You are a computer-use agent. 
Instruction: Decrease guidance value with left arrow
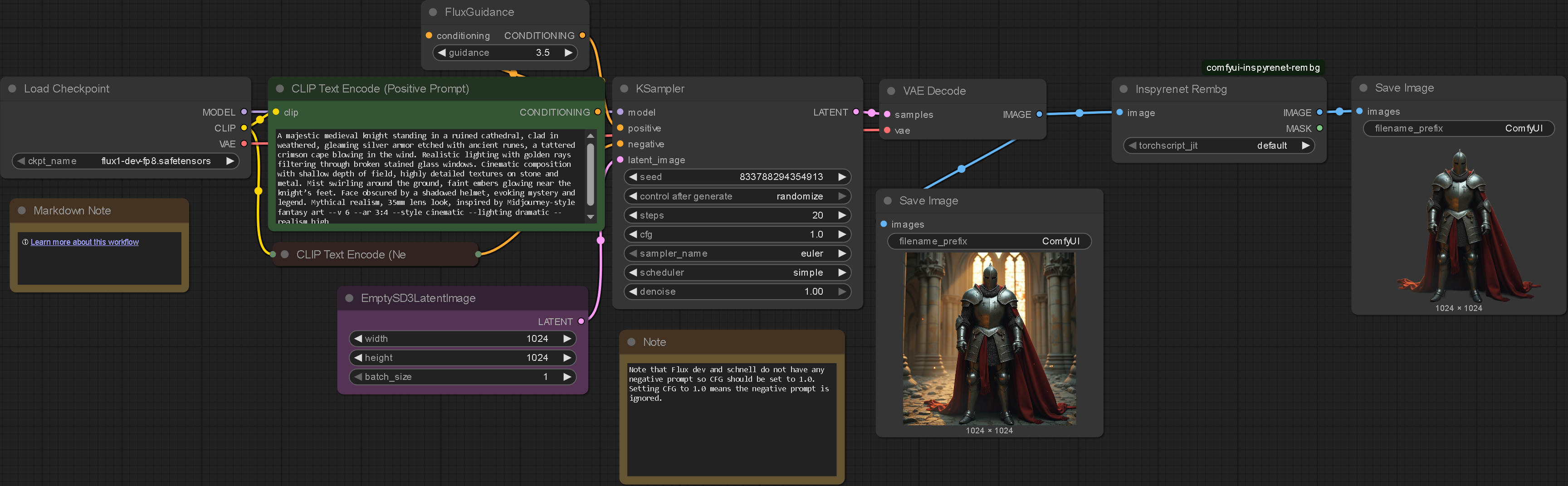point(442,53)
